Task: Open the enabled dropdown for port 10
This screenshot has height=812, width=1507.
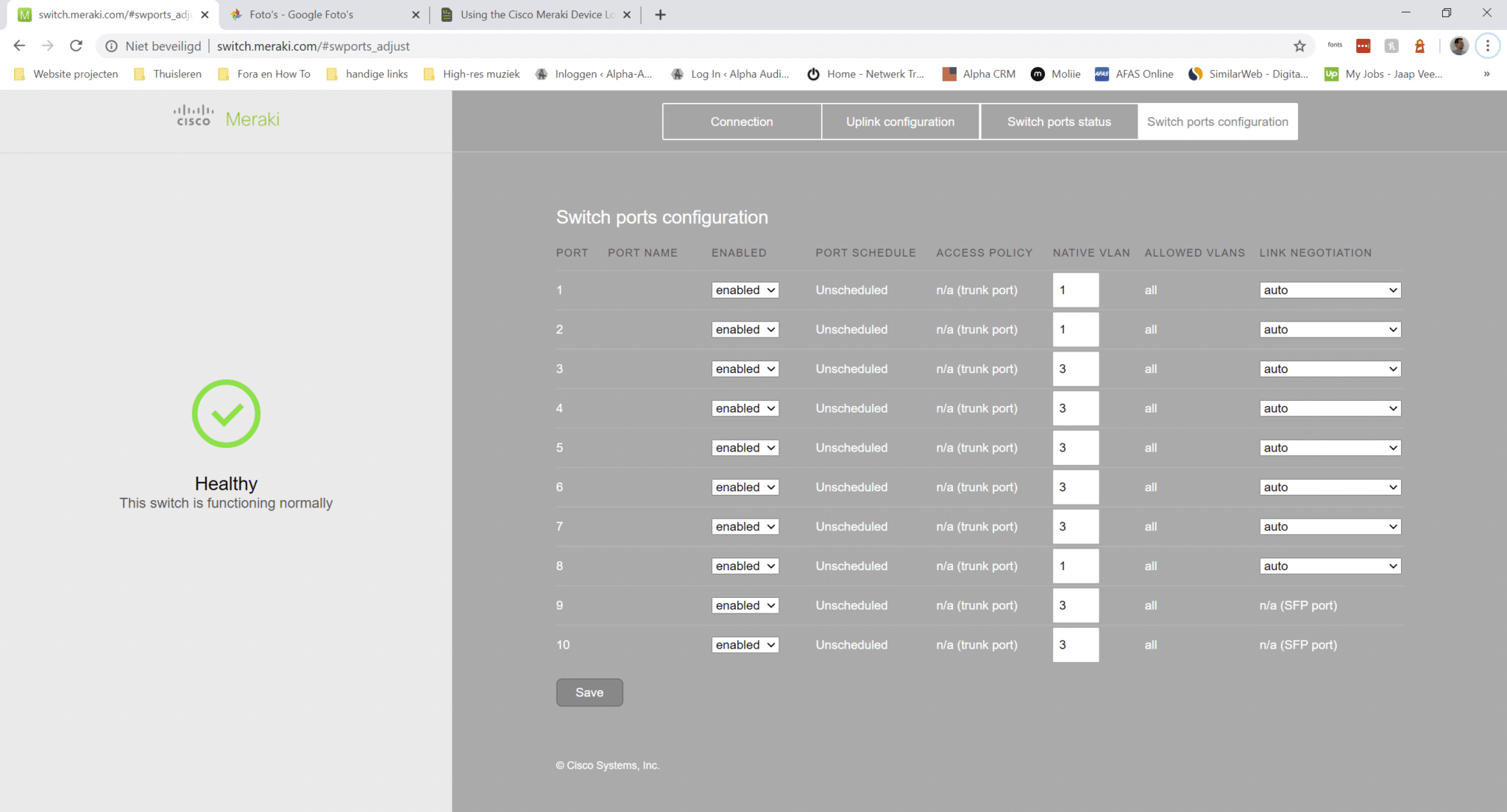Action: (745, 644)
